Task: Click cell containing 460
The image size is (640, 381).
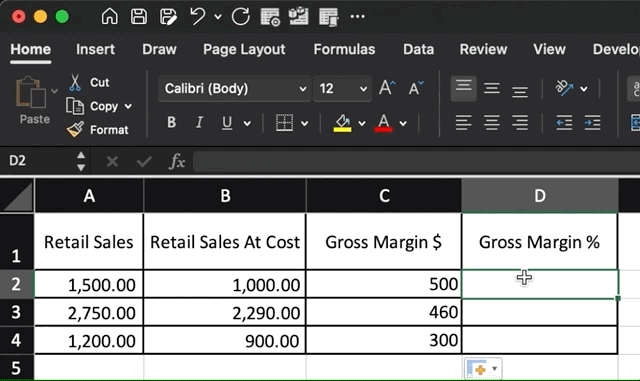Action: click(x=384, y=312)
